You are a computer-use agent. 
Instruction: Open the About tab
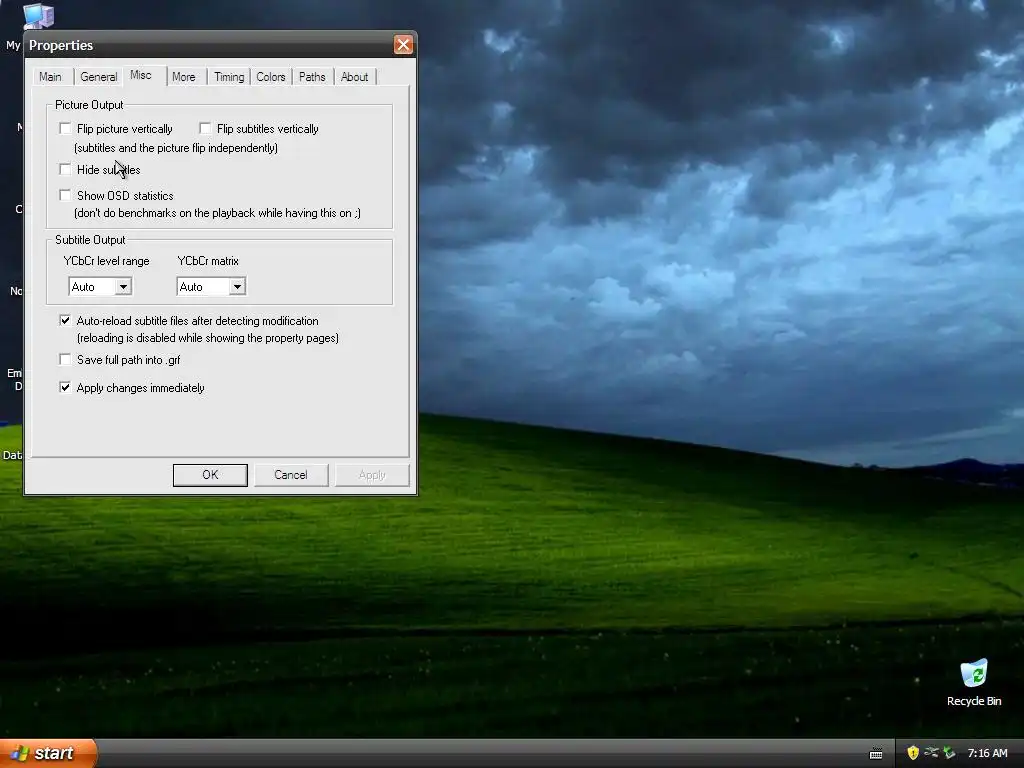(355, 77)
